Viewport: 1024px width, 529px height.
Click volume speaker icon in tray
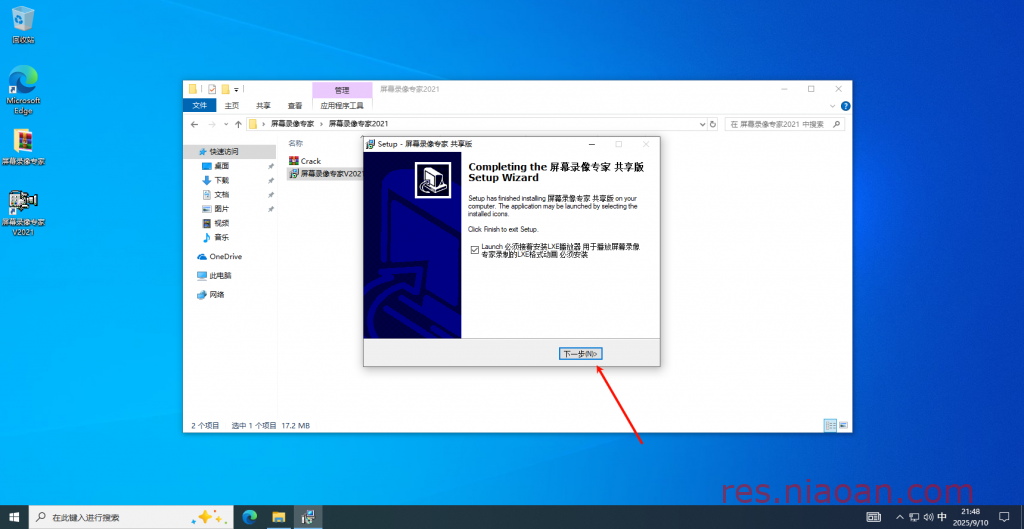tap(928, 517)
